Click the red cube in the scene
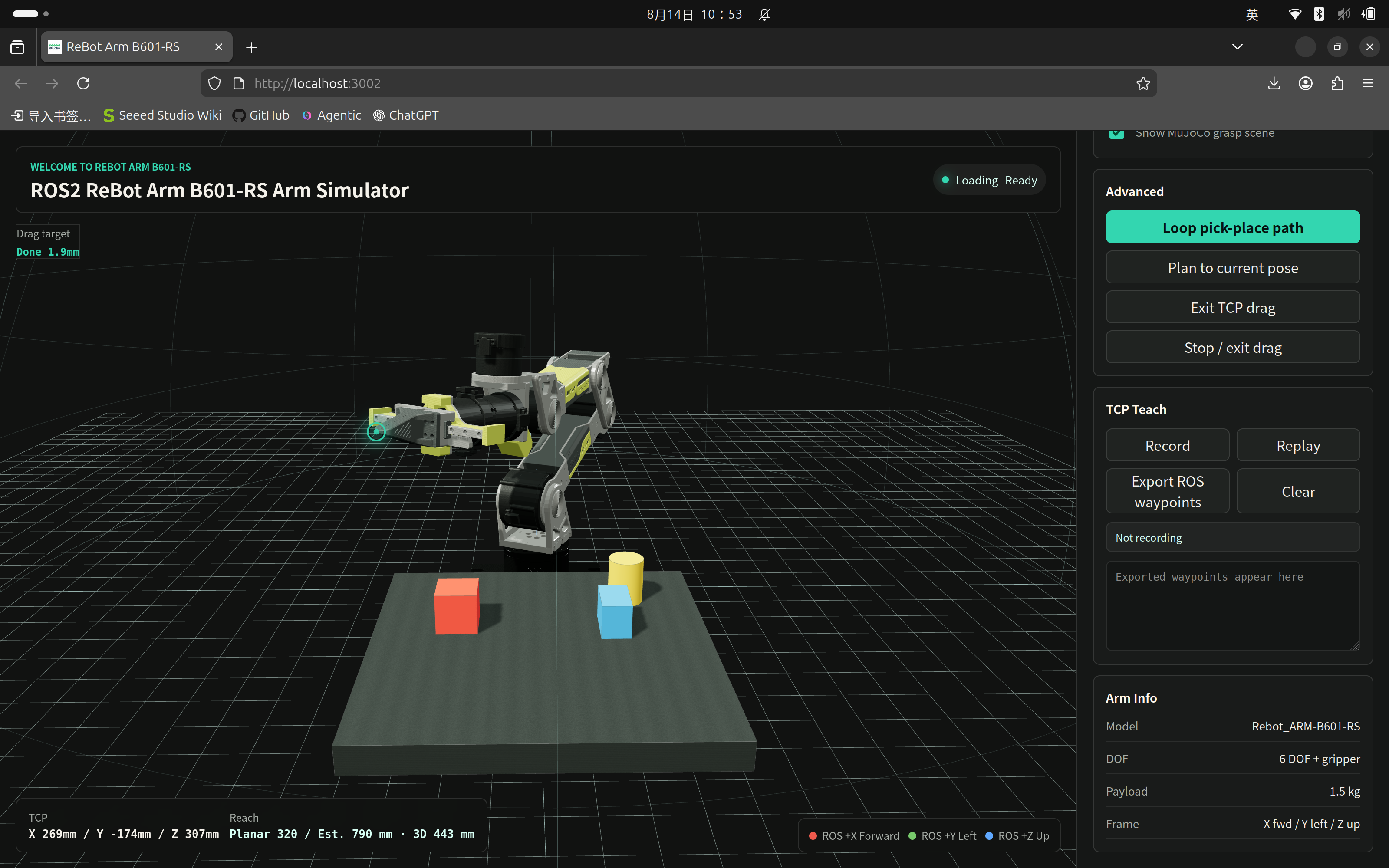Viewport: 1389px width, 868px height. (457, 606)
